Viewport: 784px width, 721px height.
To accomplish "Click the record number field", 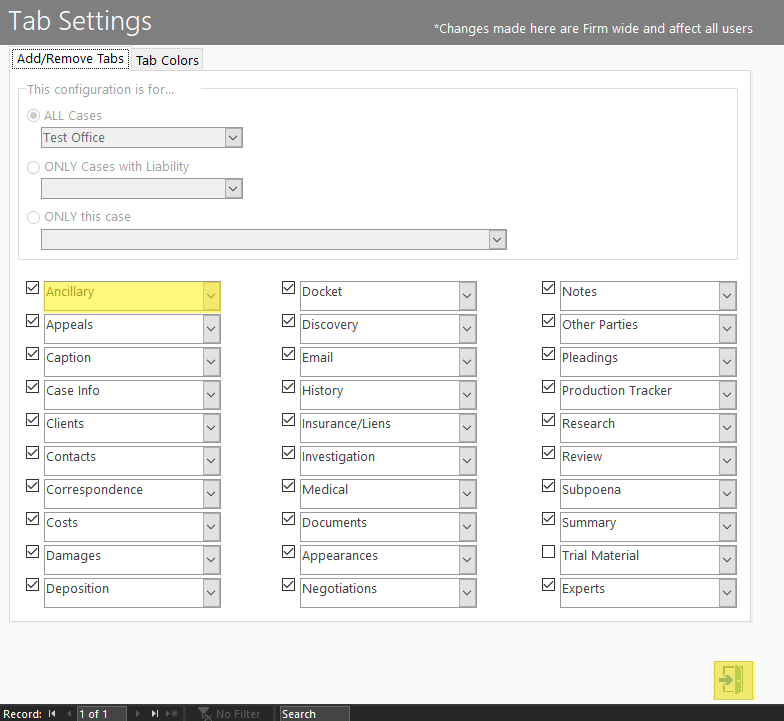I will point(102,714).
